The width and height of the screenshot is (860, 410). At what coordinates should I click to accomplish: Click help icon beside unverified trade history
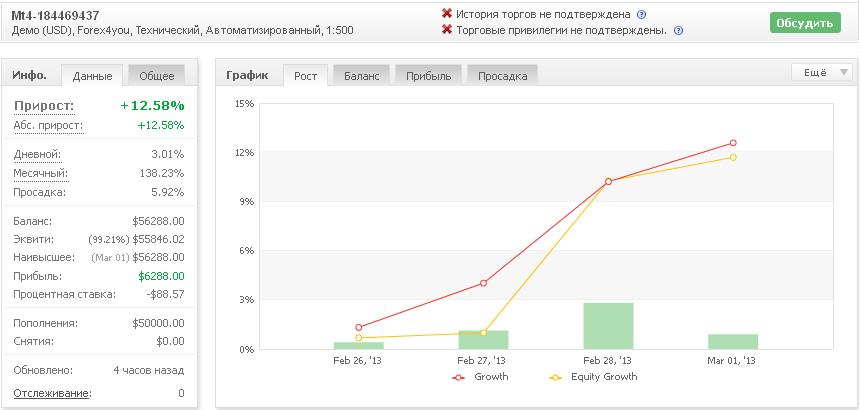pos(642,15)
